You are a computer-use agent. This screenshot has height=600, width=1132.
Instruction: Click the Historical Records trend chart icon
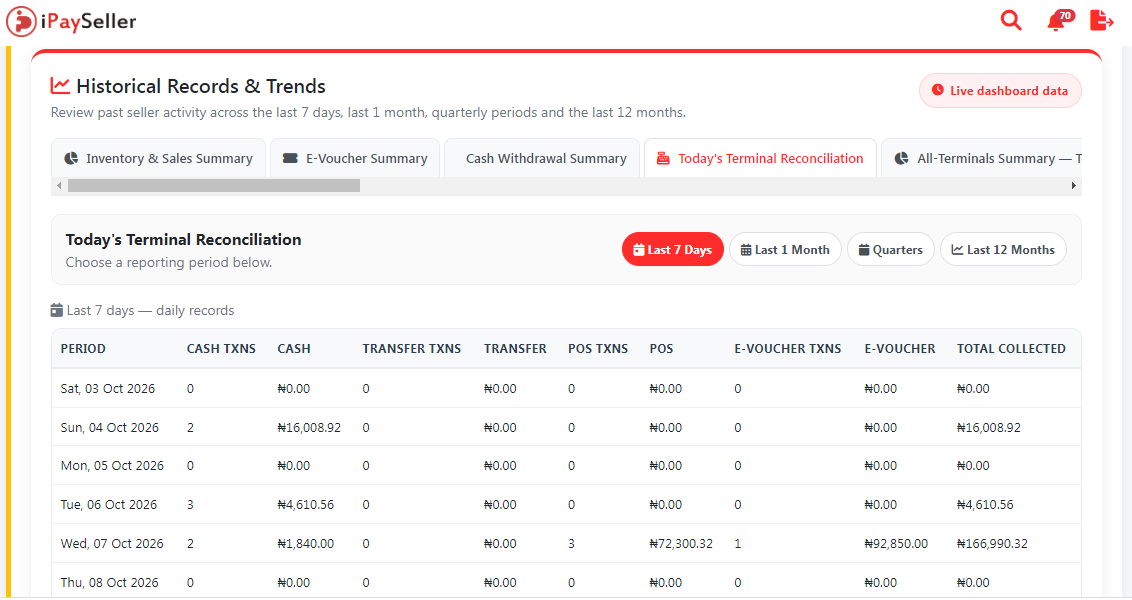pos(60,86)
